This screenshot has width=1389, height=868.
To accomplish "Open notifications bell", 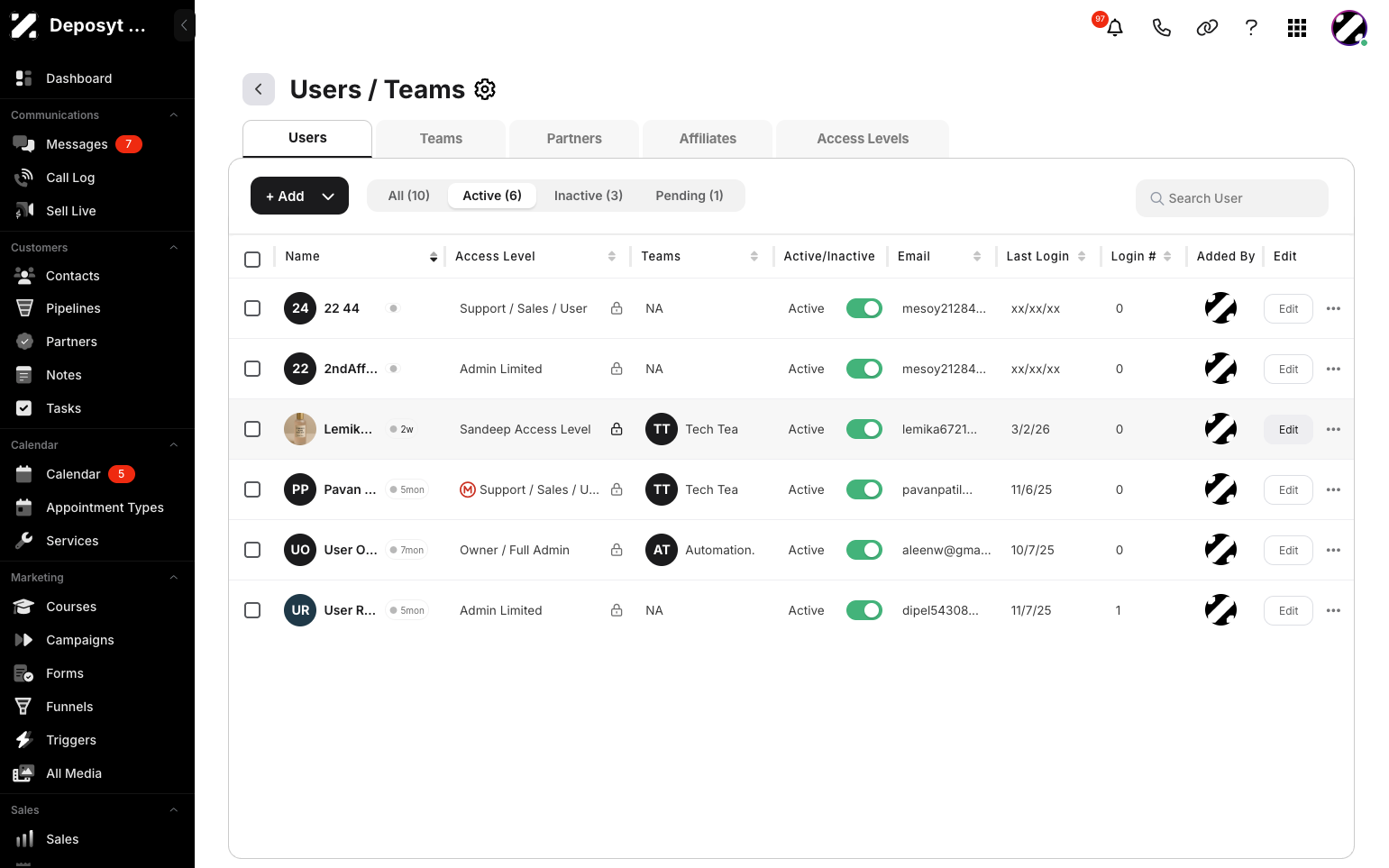I will 1115,28.
